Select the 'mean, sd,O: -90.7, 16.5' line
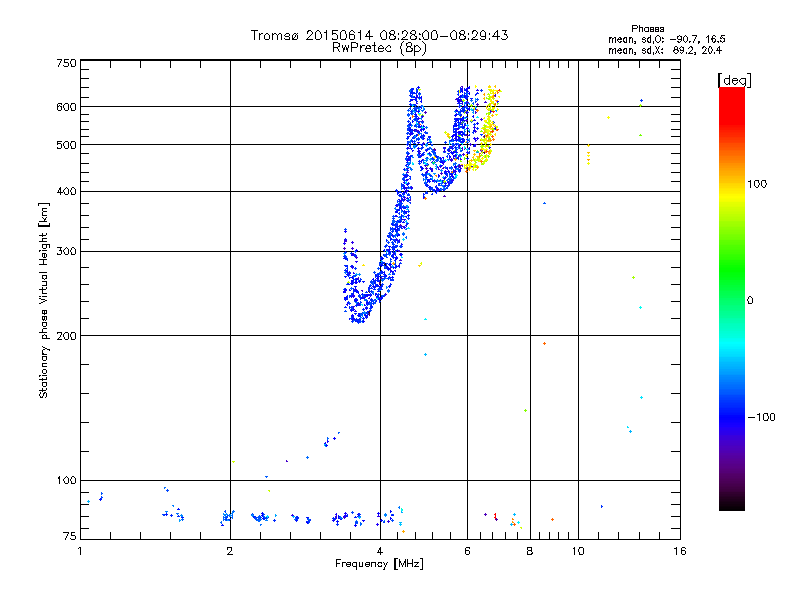 click(x=666, y=39)
